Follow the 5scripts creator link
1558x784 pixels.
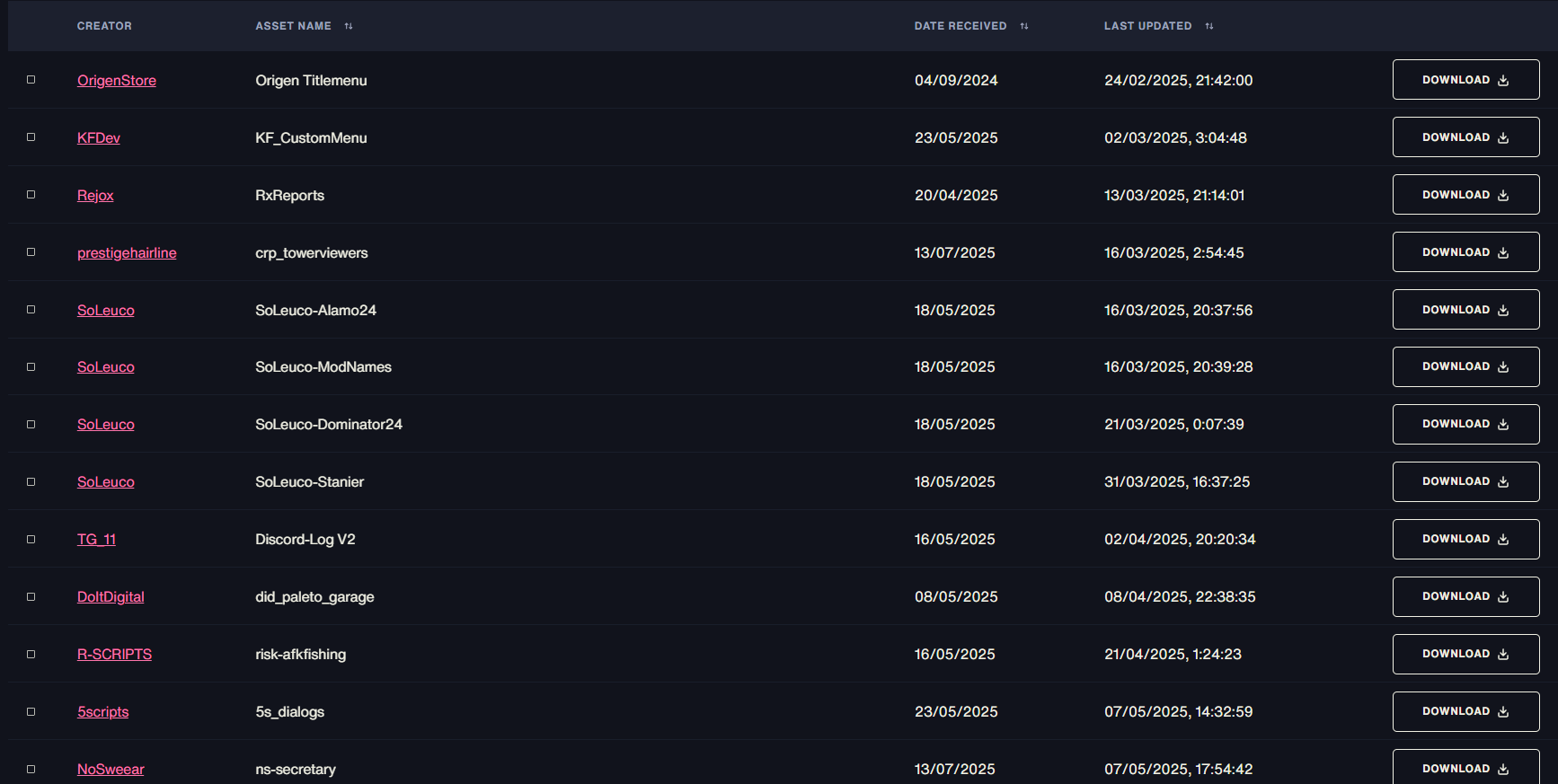(x=103, y=712)
